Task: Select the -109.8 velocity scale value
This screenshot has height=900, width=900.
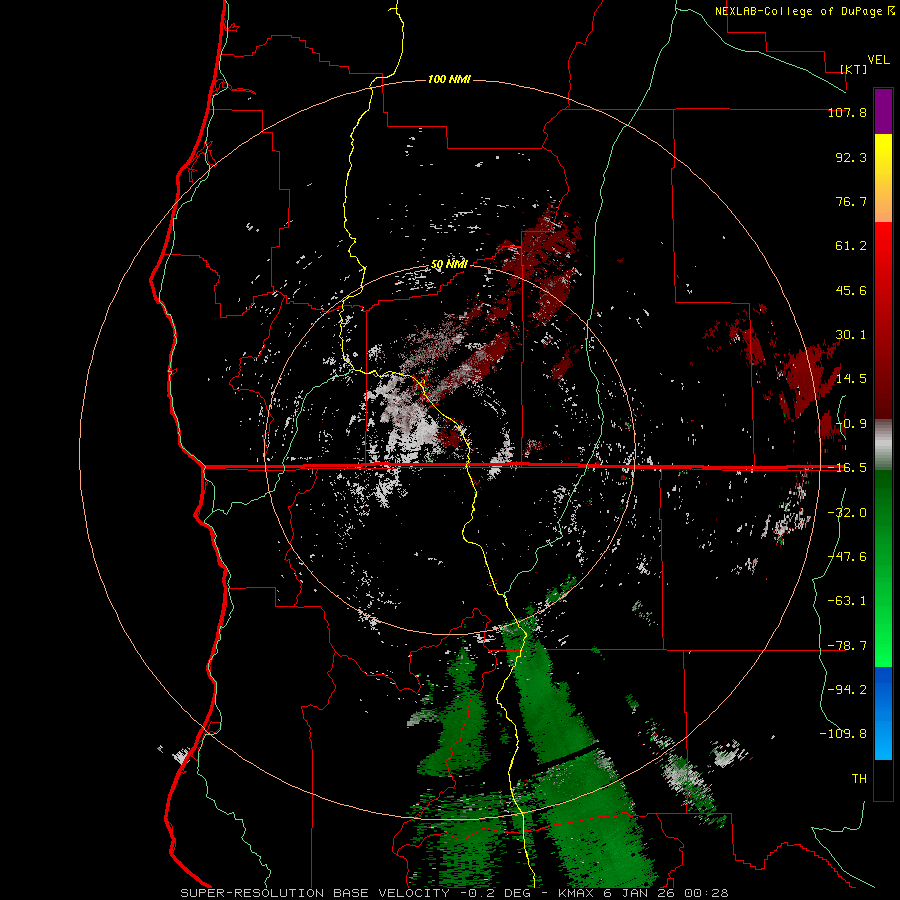Action: click(843, 734)
